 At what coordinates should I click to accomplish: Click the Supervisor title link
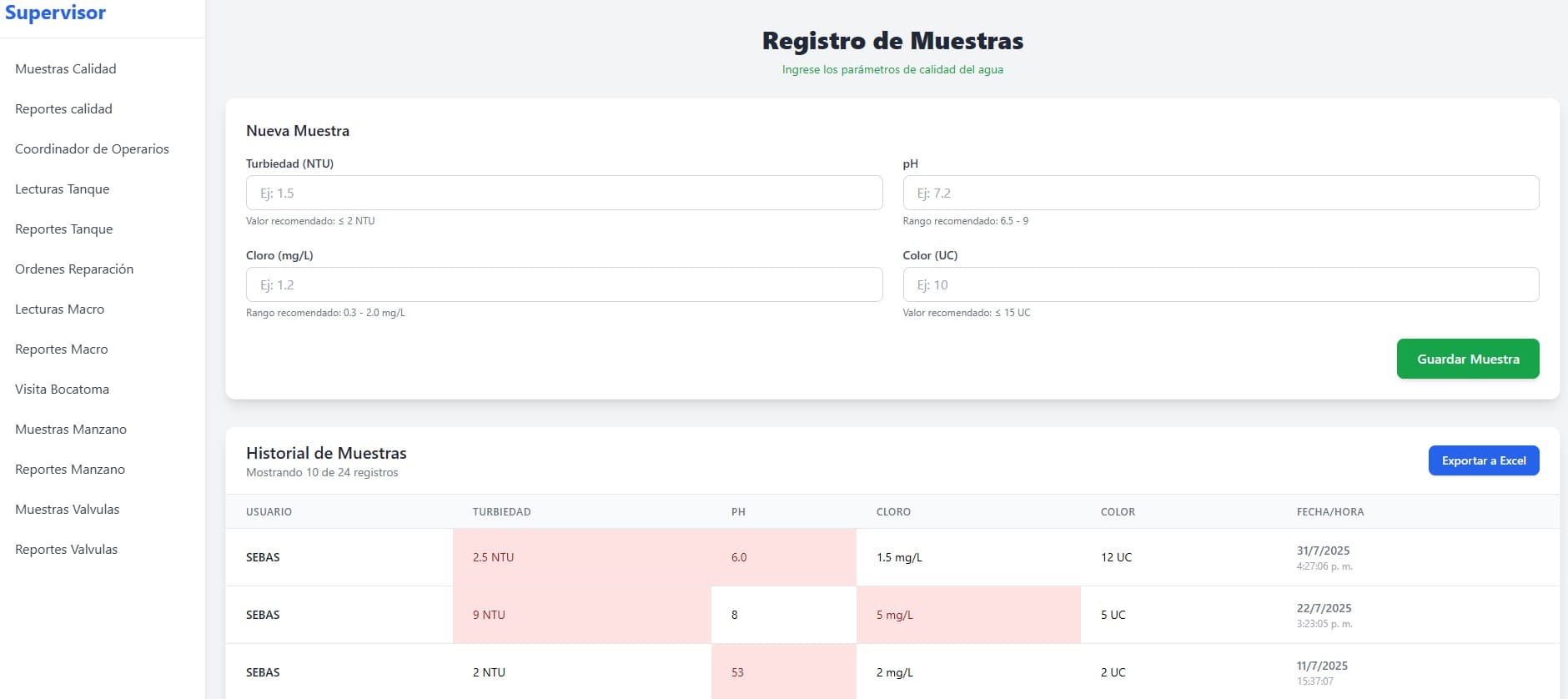[55, 13]
